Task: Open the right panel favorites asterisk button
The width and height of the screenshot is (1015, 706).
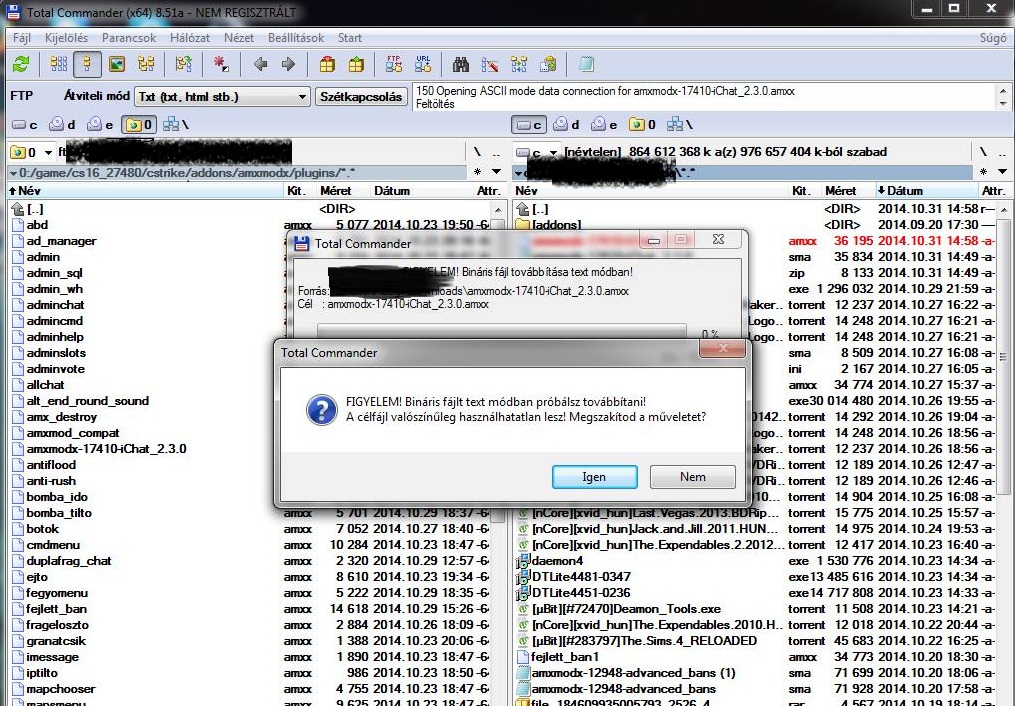Action: click(x=983, y=172)
